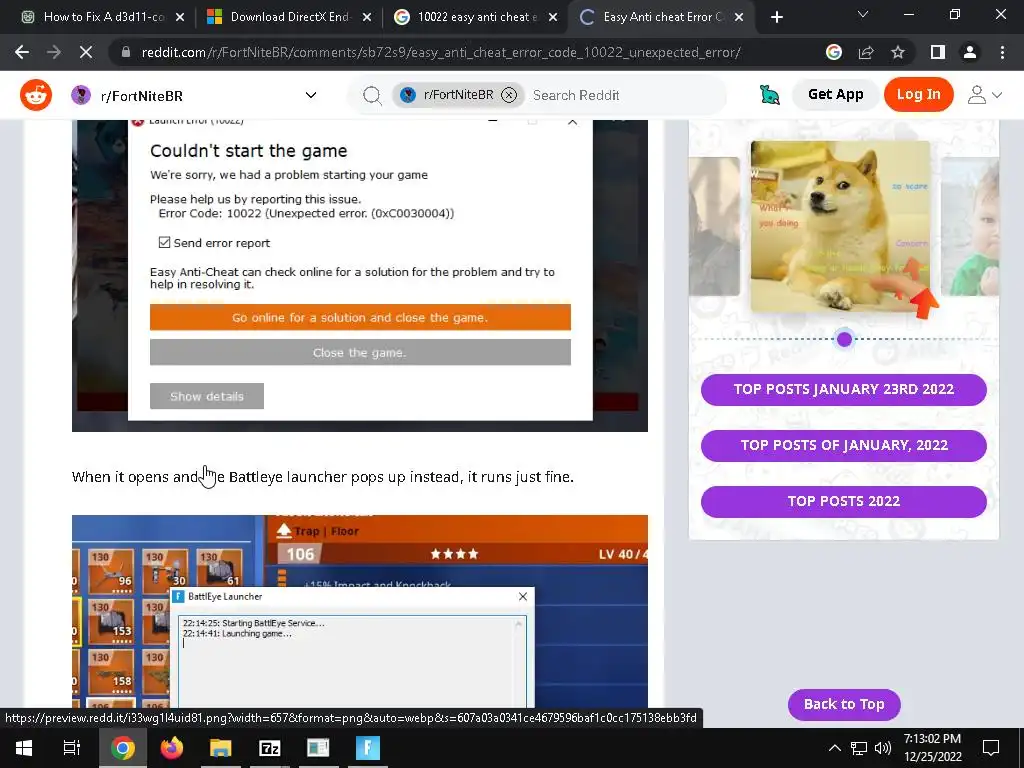Image resolution: width=1024 pixels, height=768 pixels.
Task: Open the Fortnite taskbar icon
Action: point(368,748)
